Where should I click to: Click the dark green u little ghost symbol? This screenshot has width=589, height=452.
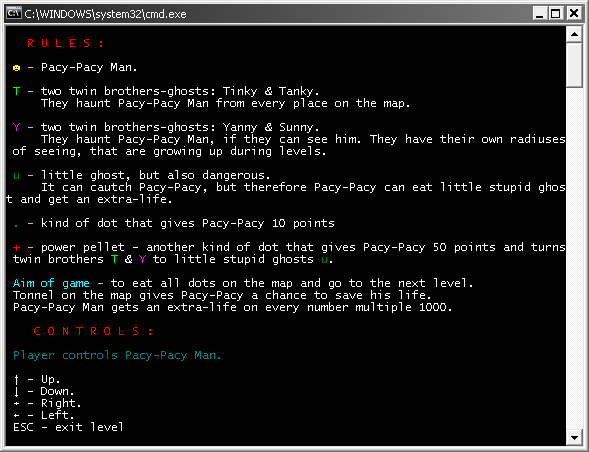[x=17, y=175]
